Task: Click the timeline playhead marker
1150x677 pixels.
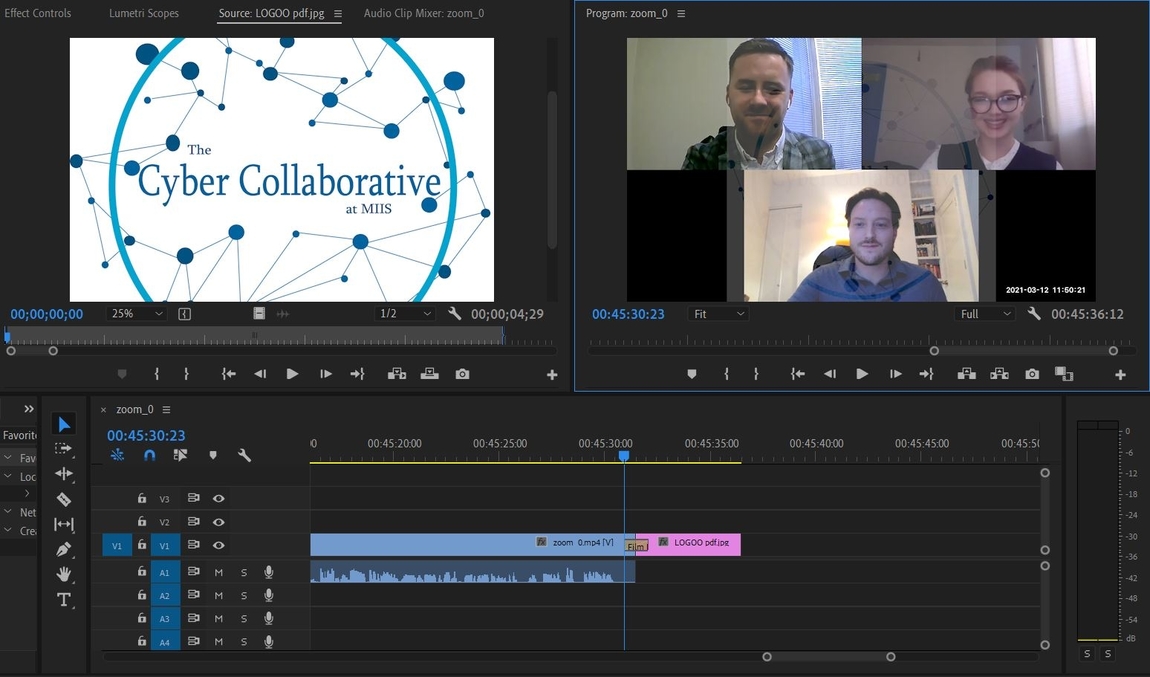Action: pos(623,455)
